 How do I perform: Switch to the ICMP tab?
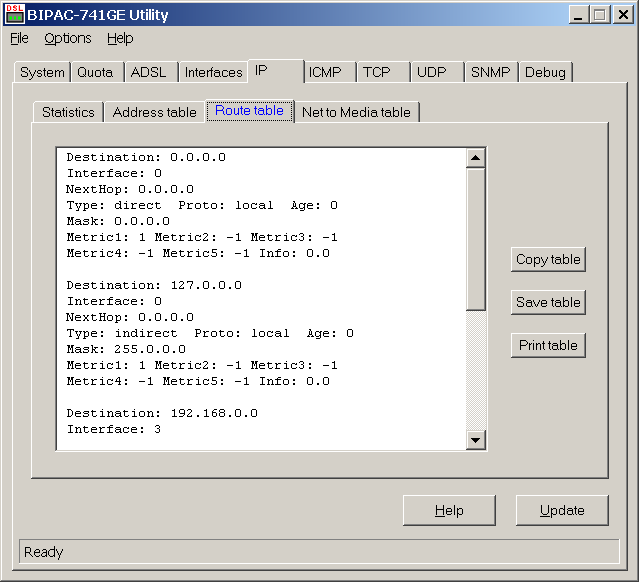pyautogui.click(x=330, y=72)
